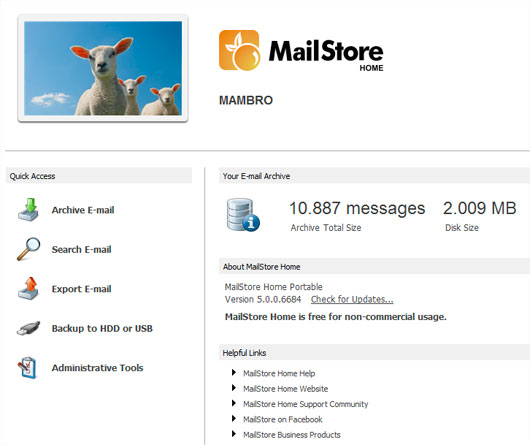Screen dimensions: 530x445
Task: Click the USB stick backup icon
Action: click(28, 328)
